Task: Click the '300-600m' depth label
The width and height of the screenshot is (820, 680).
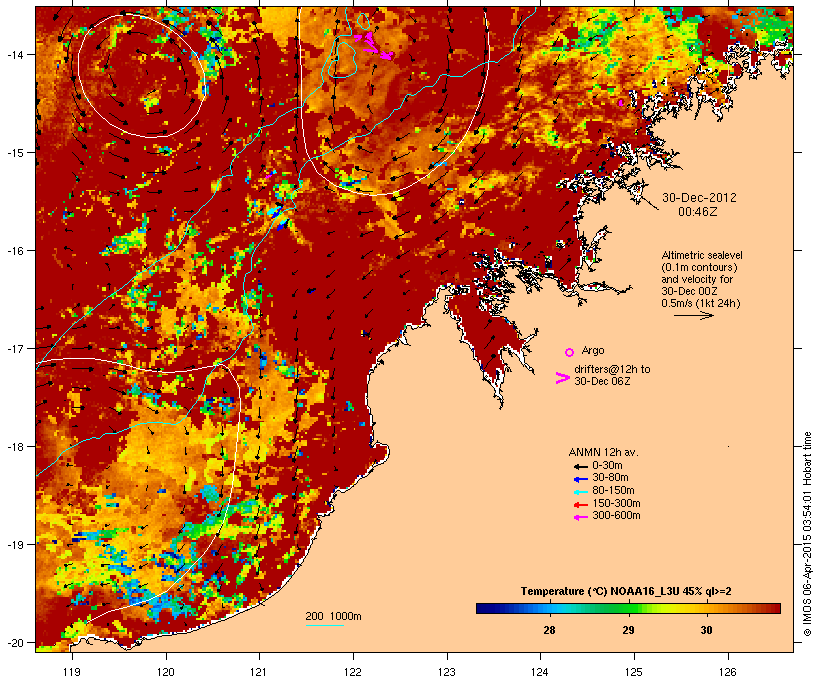Action: (x=616, y=516)
